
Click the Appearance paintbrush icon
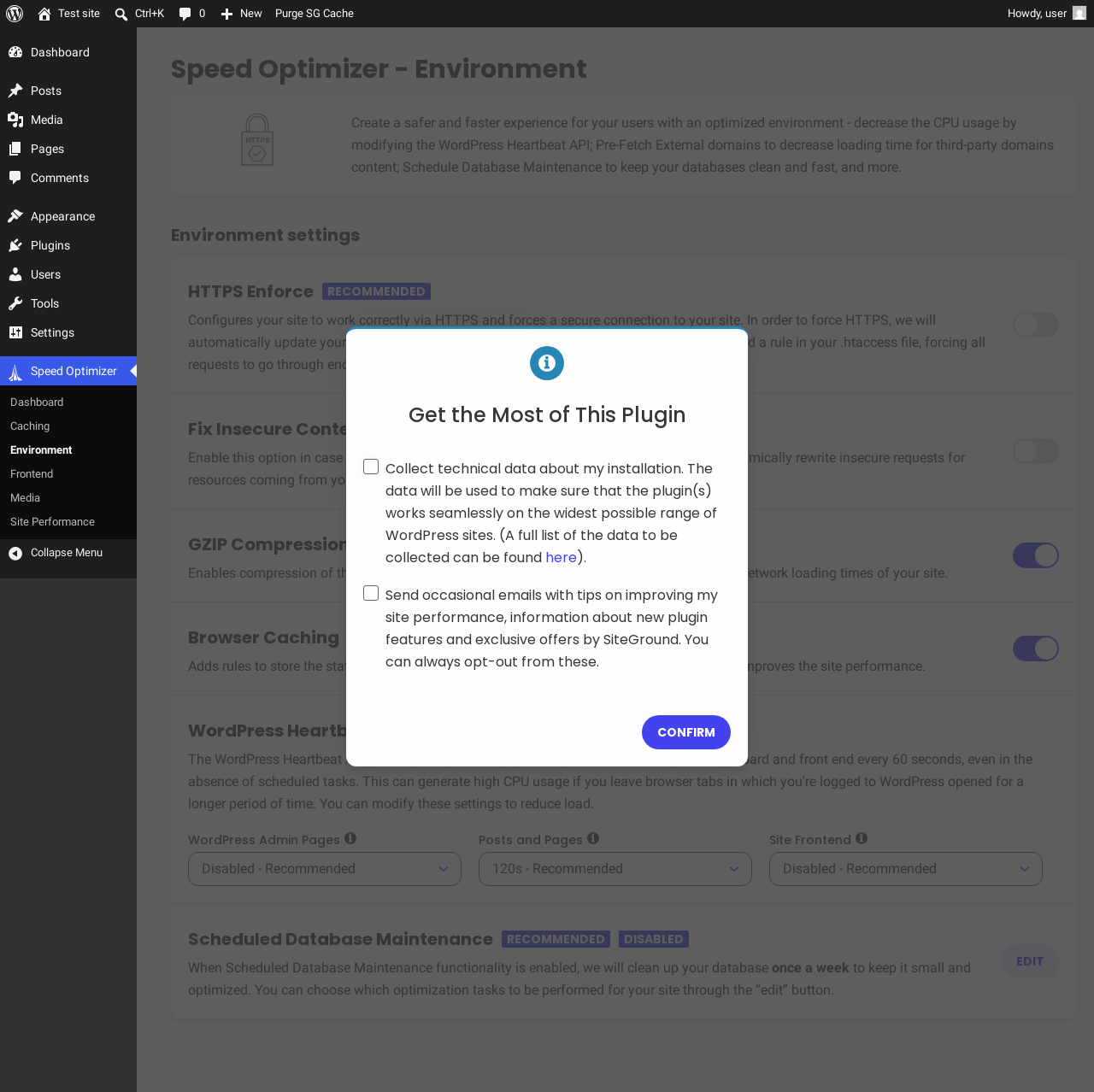click(x=15, y=216)
